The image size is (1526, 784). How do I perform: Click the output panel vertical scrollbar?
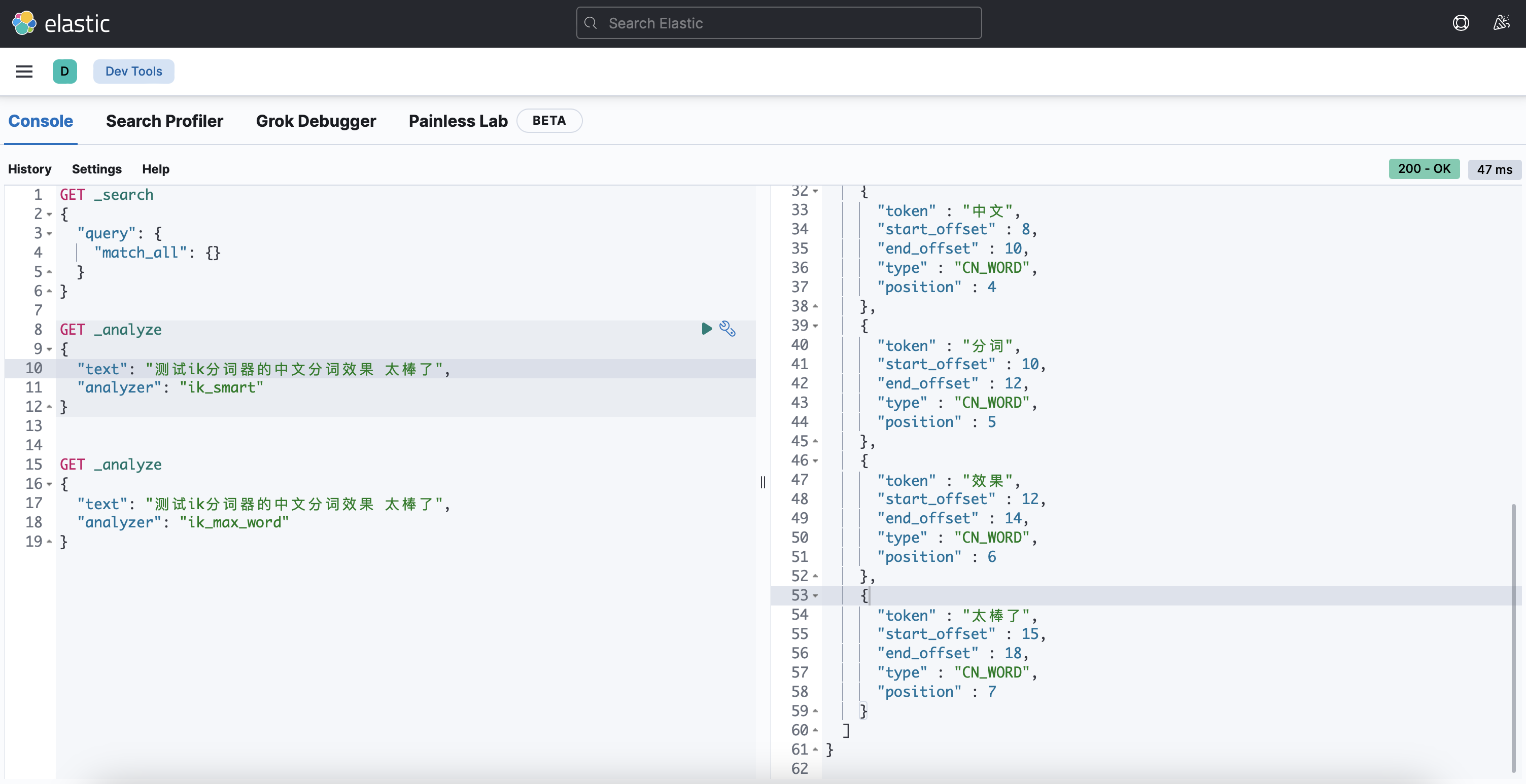pyautogui.click(x=1513, y=638)
